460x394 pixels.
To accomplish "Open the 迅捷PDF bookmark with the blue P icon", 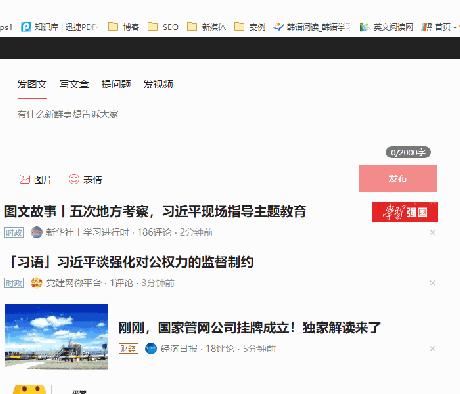I will (59, 27).
